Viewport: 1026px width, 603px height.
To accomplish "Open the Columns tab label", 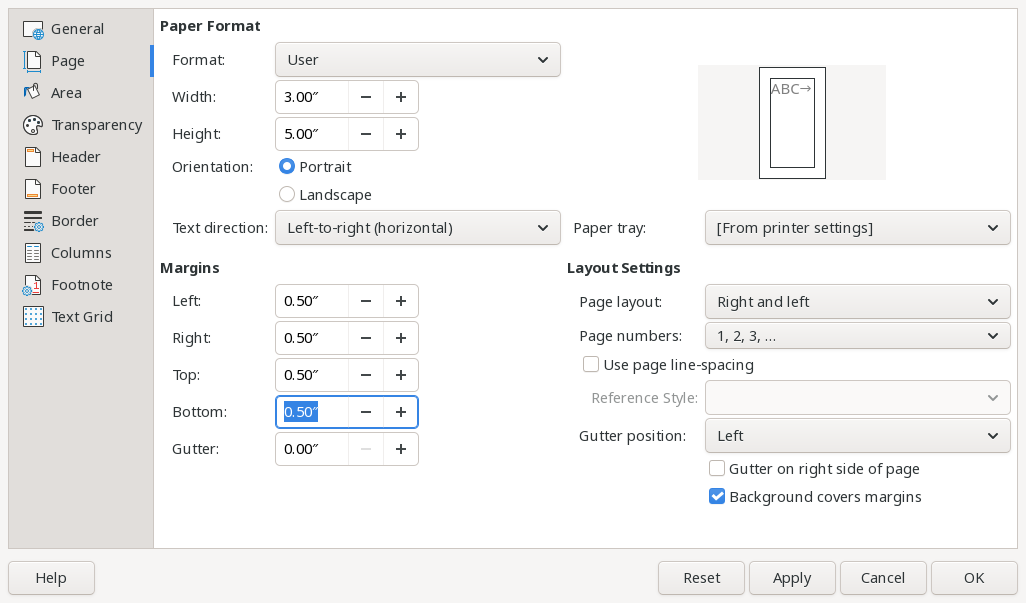I will (x=81, y=253).
